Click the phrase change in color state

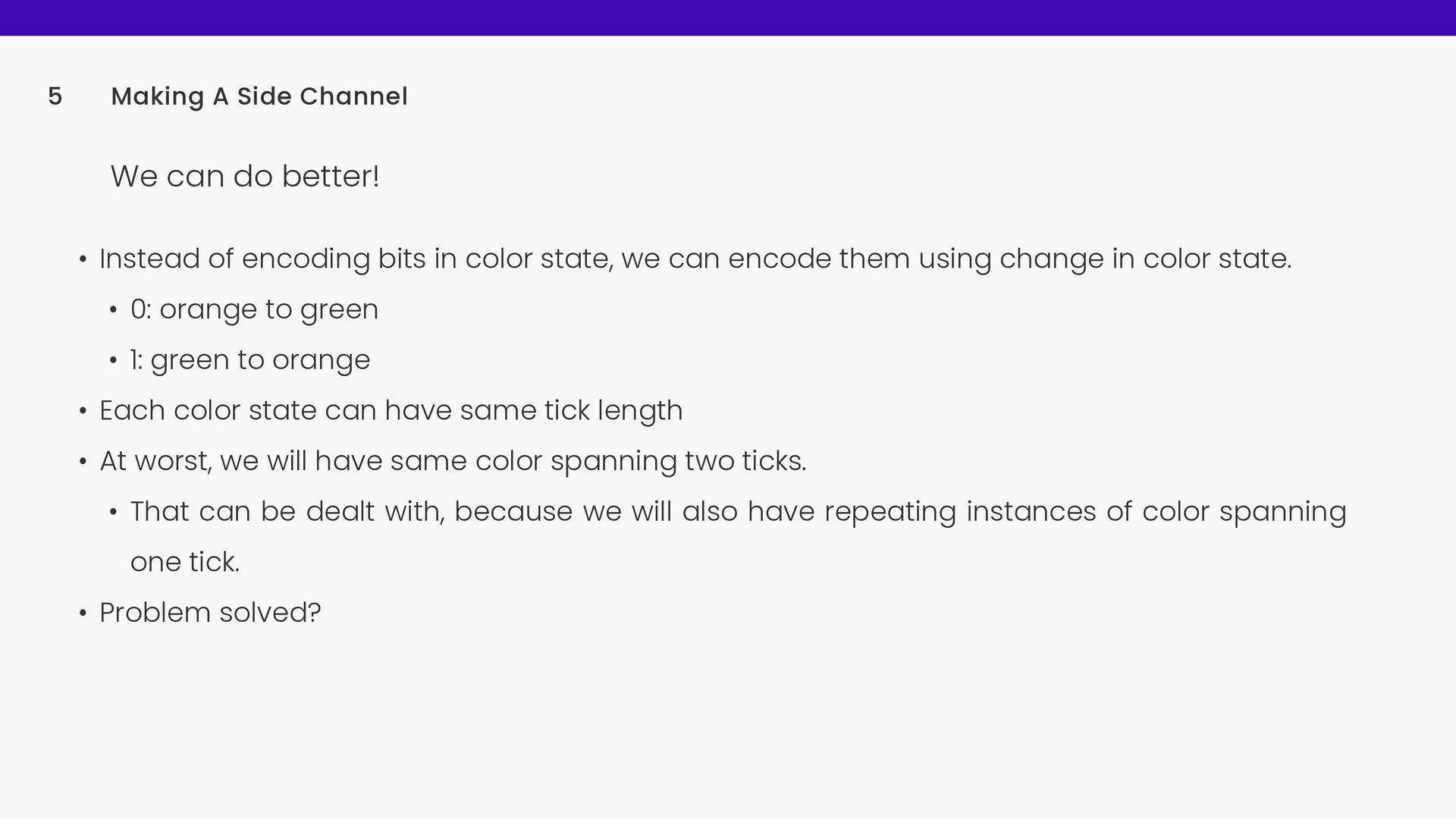coord(1145,259)
